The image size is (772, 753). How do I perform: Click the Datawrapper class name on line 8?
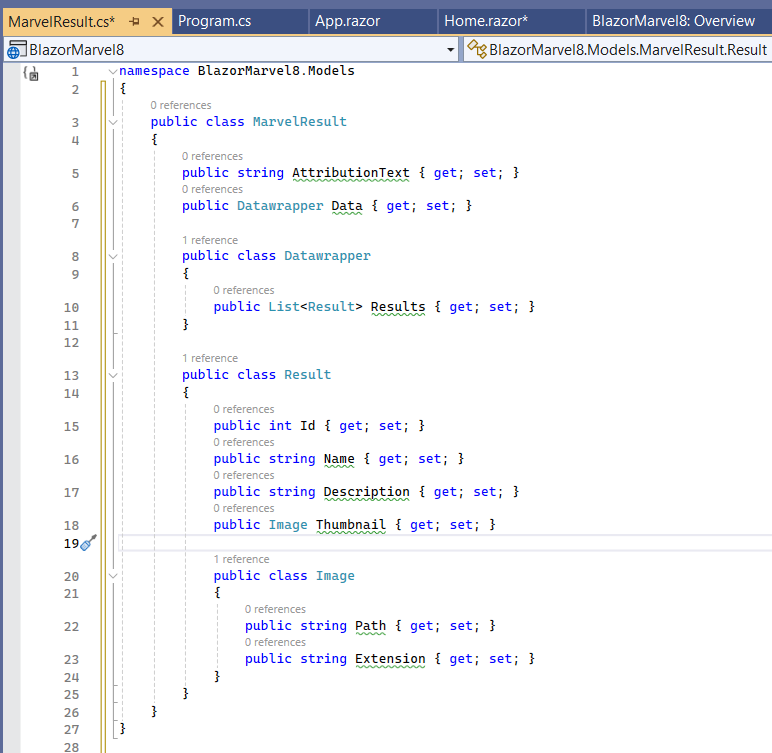327,256
